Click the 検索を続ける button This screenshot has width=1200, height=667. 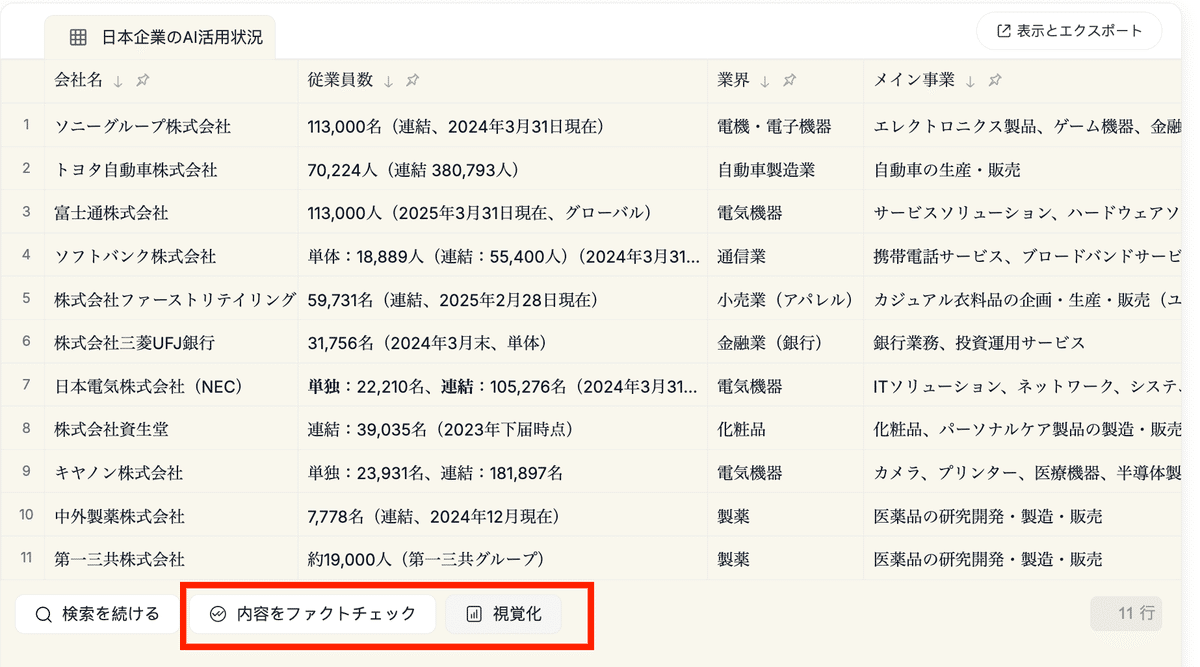pos(97,614)
